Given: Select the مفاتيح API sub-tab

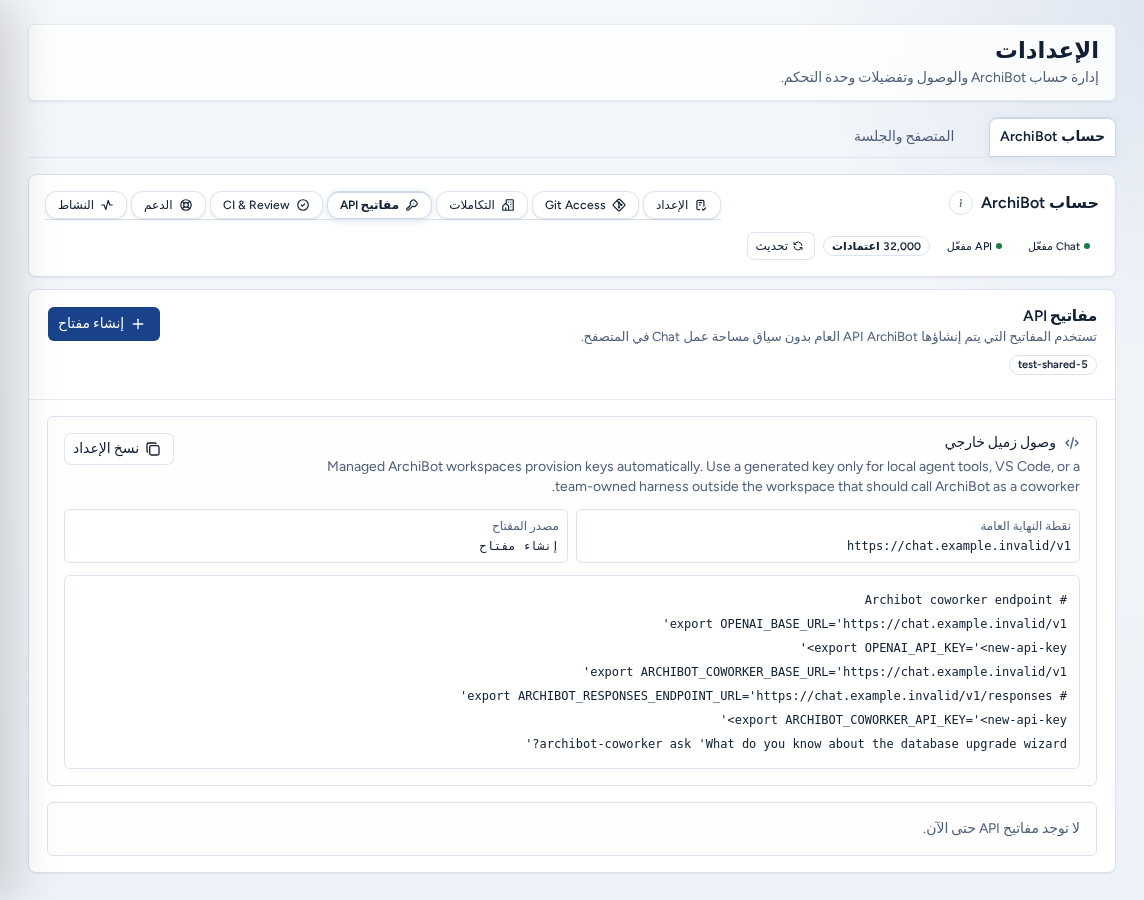Looking at the screenshot, I should click(x=379, y=205).
